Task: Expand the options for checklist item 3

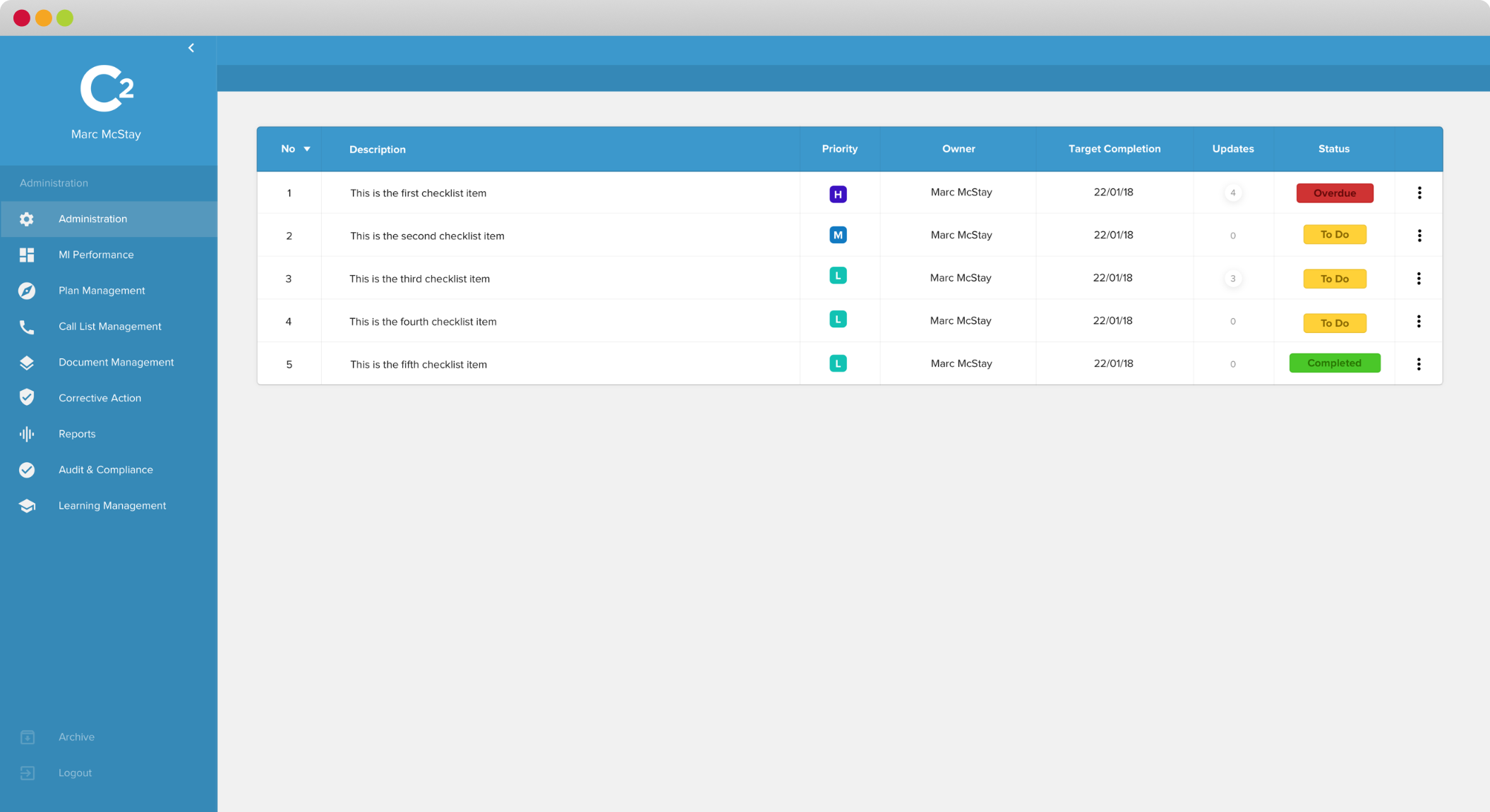Action: (x=1418, y=278)
